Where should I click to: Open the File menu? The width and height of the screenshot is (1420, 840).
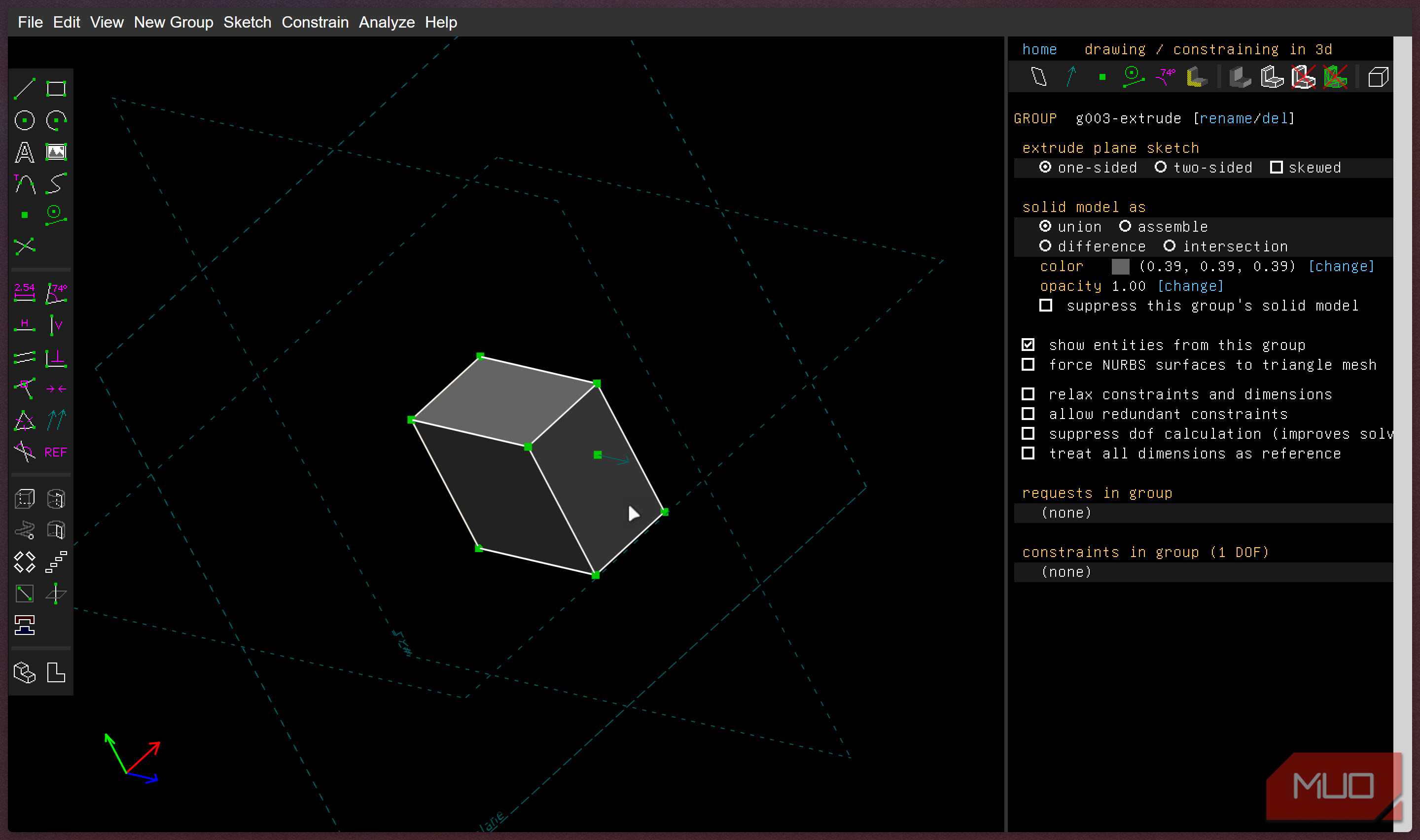[30, 22]
